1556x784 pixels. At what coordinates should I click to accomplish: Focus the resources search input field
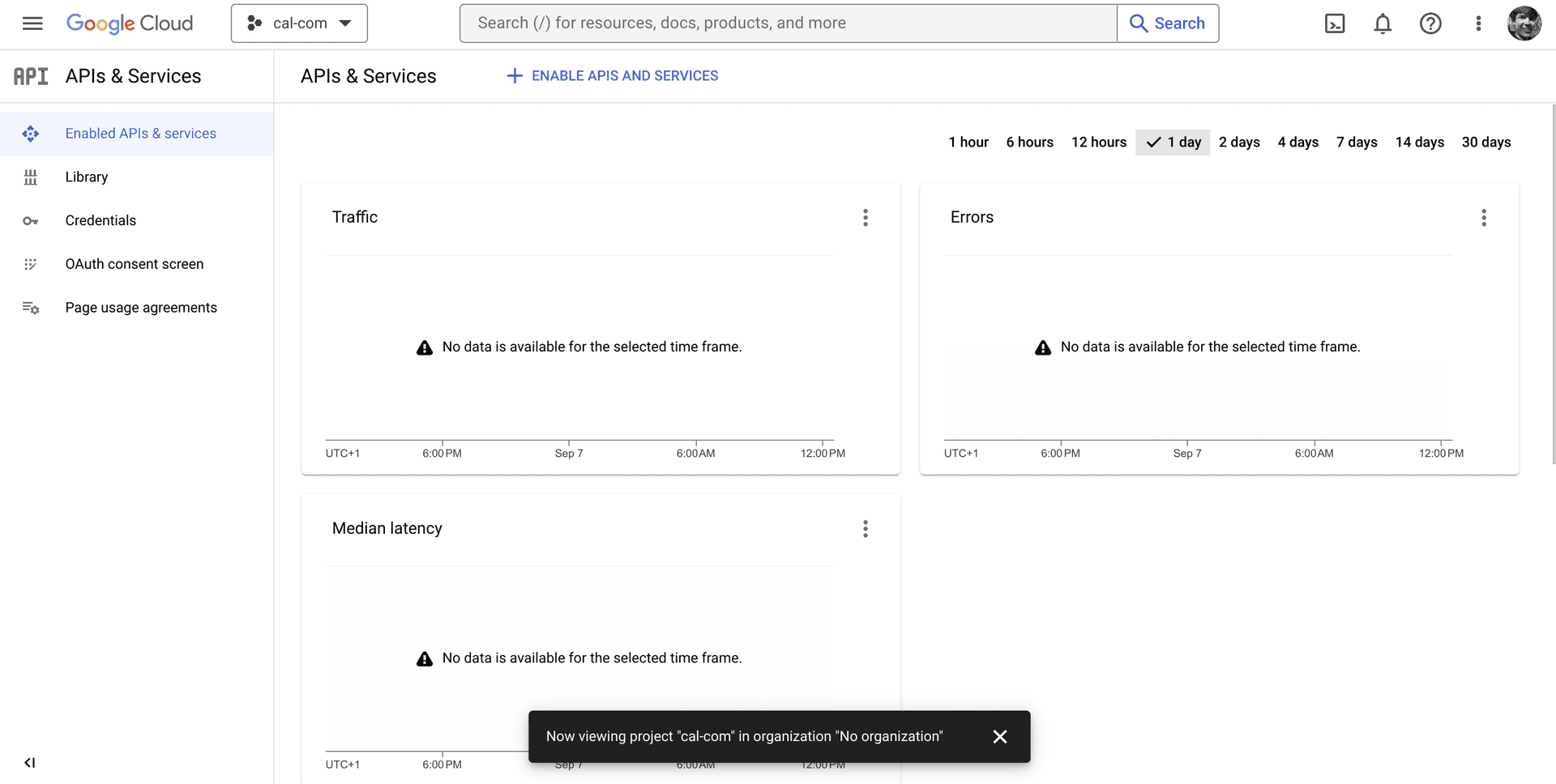click(786, 23)
